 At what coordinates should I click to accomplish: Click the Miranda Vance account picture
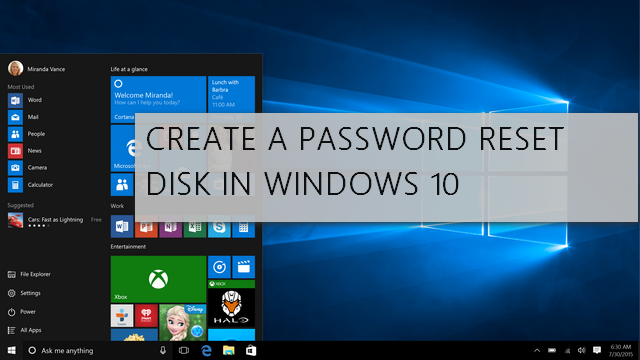coord(16,68)
